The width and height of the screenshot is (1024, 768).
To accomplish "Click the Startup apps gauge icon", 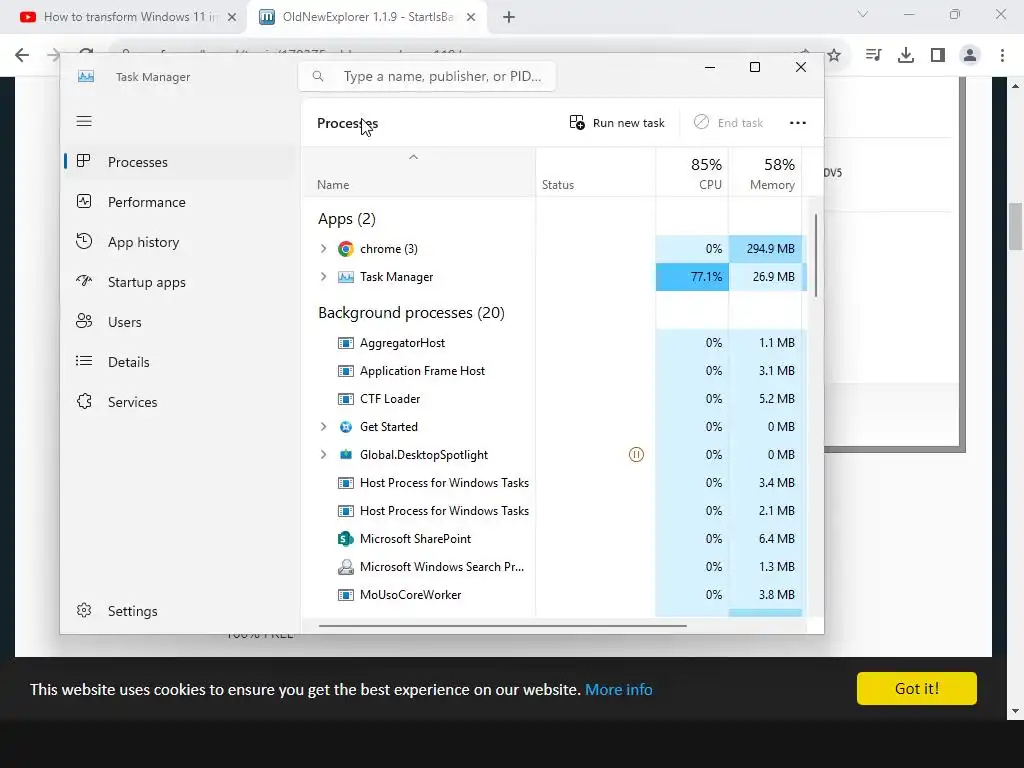I will tap(84, 281).
